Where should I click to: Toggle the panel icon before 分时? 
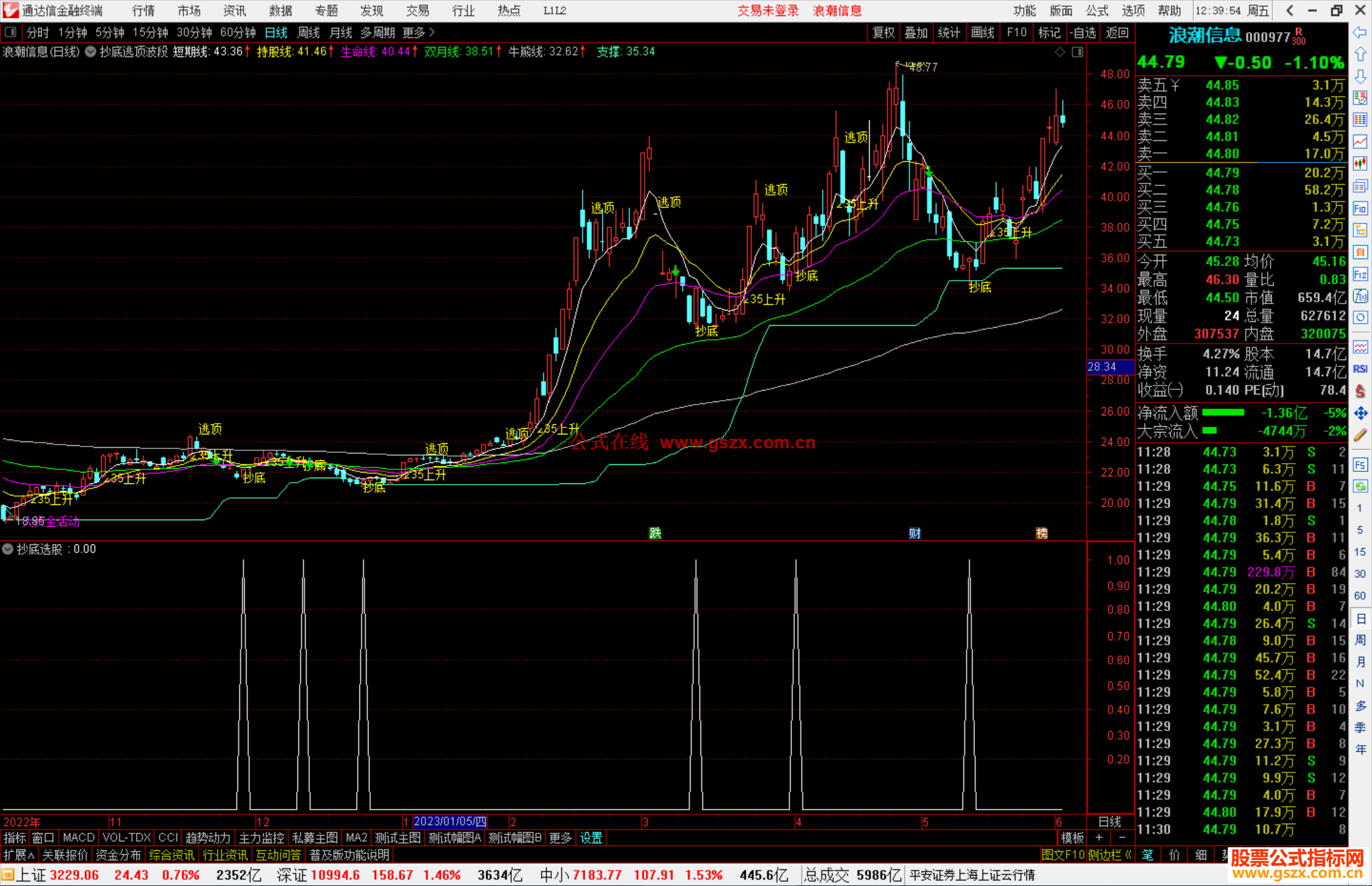tap(11, 32)
